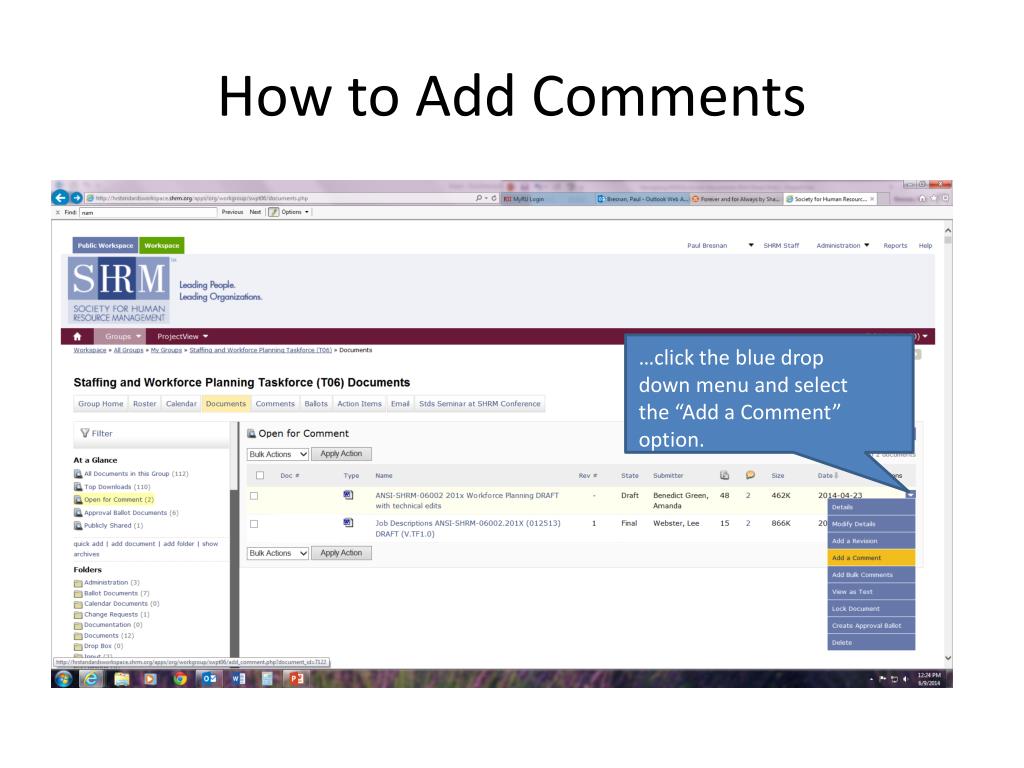Open Outlook from the taskbar
Image resolution: width=1024 pixels, height=768 pixels.
[209, 679]
